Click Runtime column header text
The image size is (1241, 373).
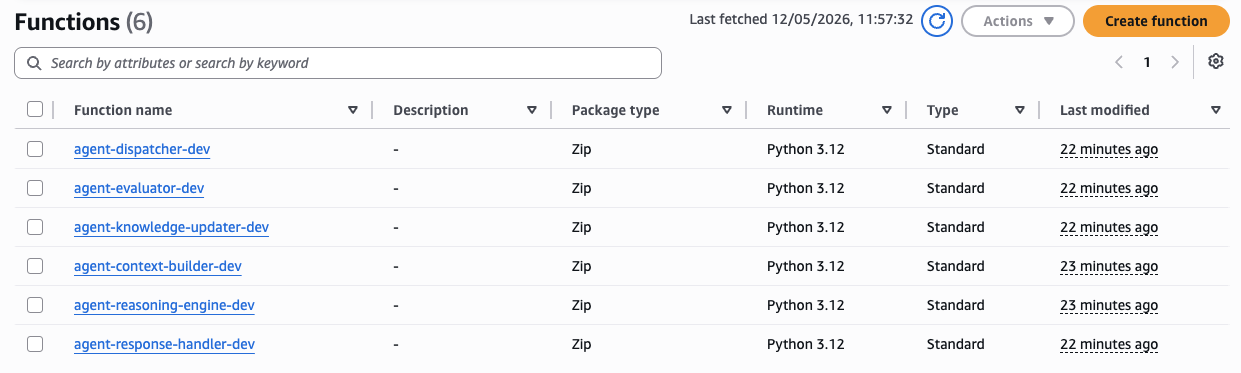coord(795,110)
